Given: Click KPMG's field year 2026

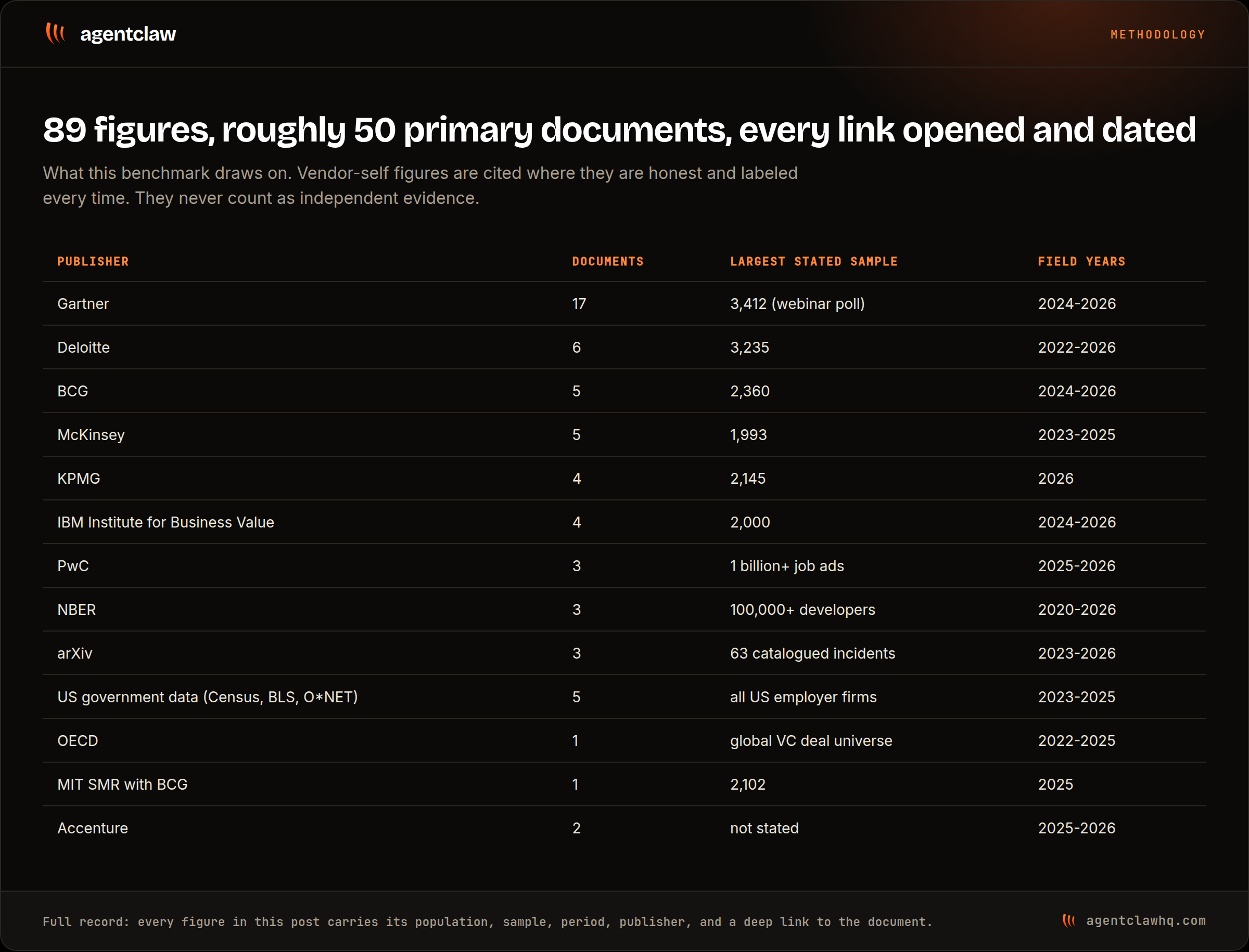Looking at the screenshot, I should [1056, 478].
